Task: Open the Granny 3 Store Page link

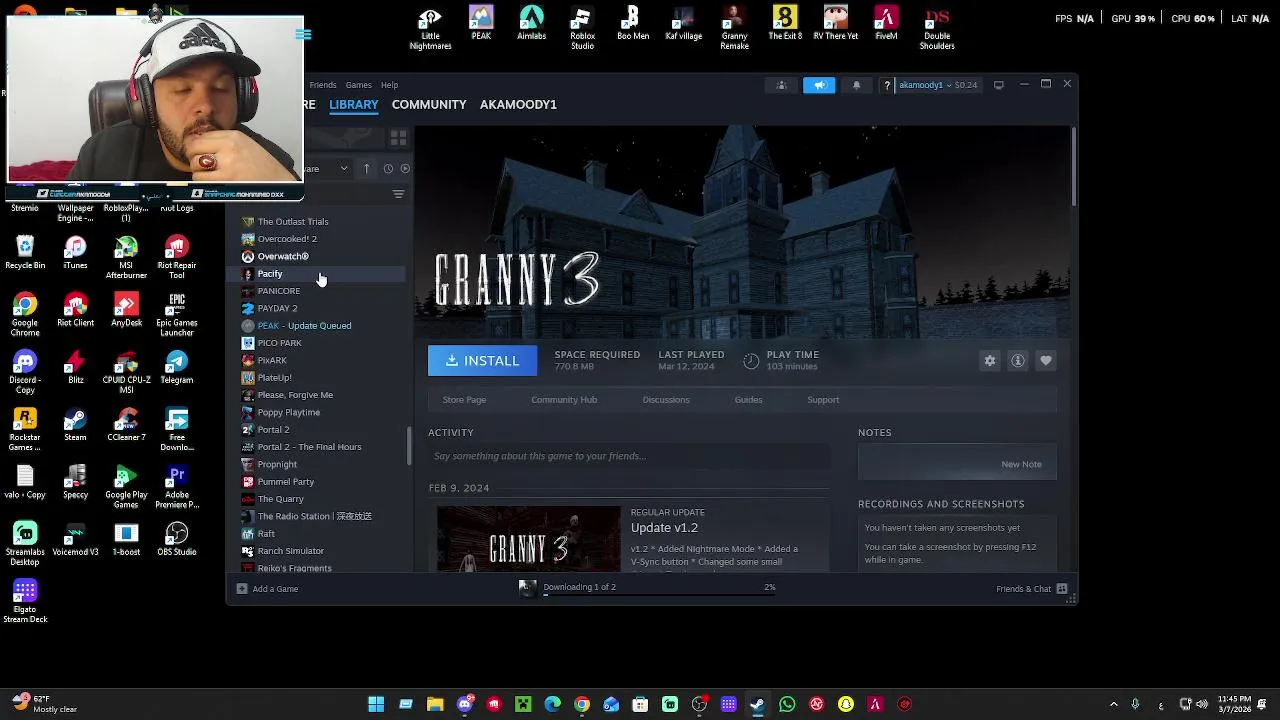Action: pos(464,400)
